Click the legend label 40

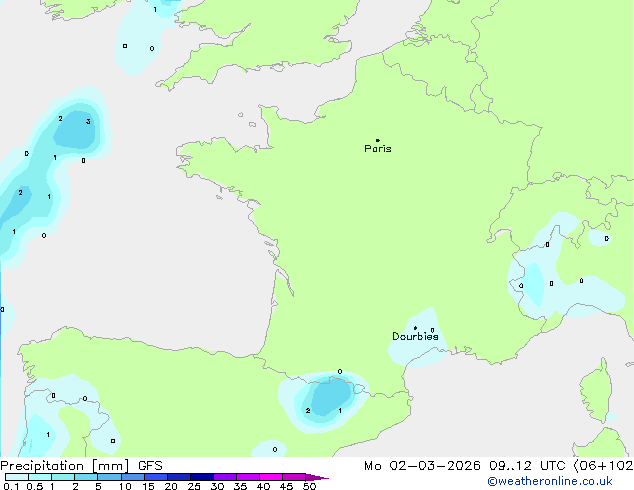(x=263, y=486)
